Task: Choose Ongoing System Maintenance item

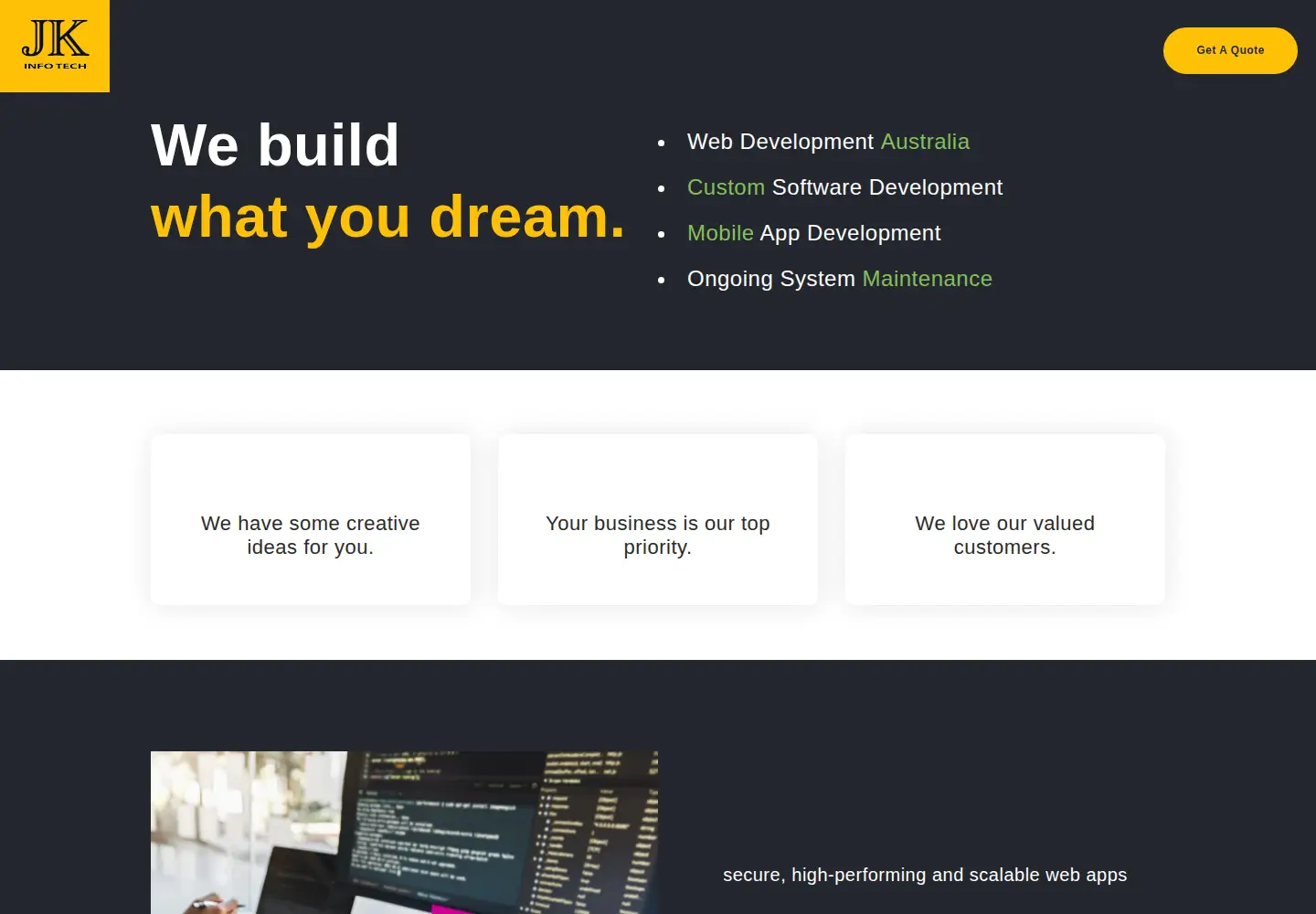Action: [x=839, y=279]
